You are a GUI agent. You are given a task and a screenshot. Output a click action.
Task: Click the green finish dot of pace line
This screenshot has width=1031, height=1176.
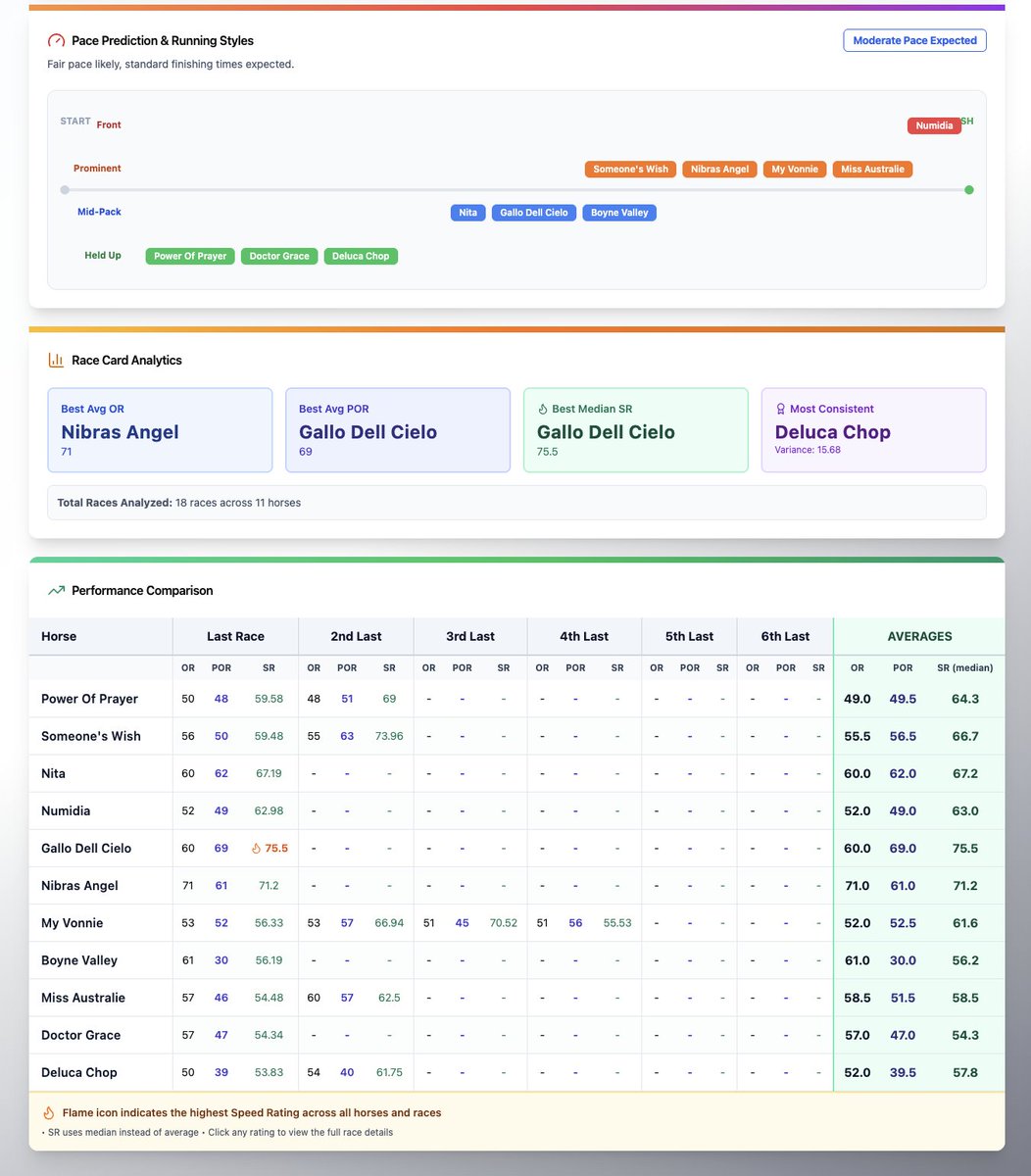click(969, 190)
